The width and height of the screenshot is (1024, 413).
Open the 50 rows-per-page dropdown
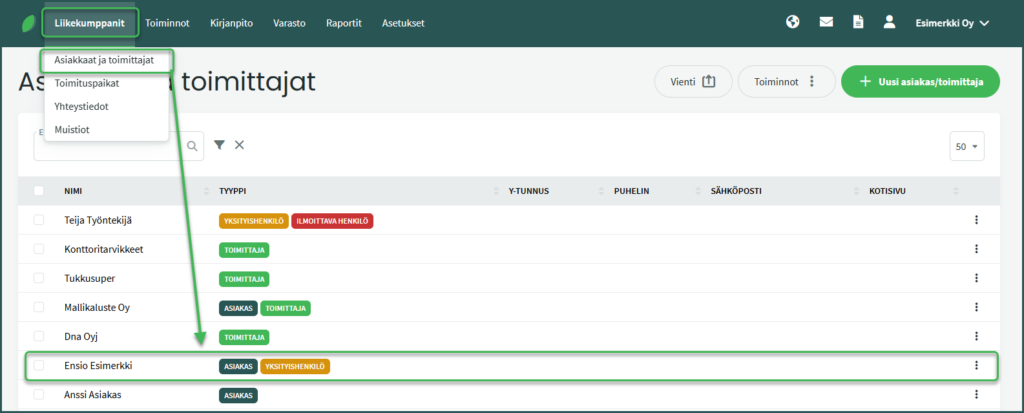[x=967, y=146]
